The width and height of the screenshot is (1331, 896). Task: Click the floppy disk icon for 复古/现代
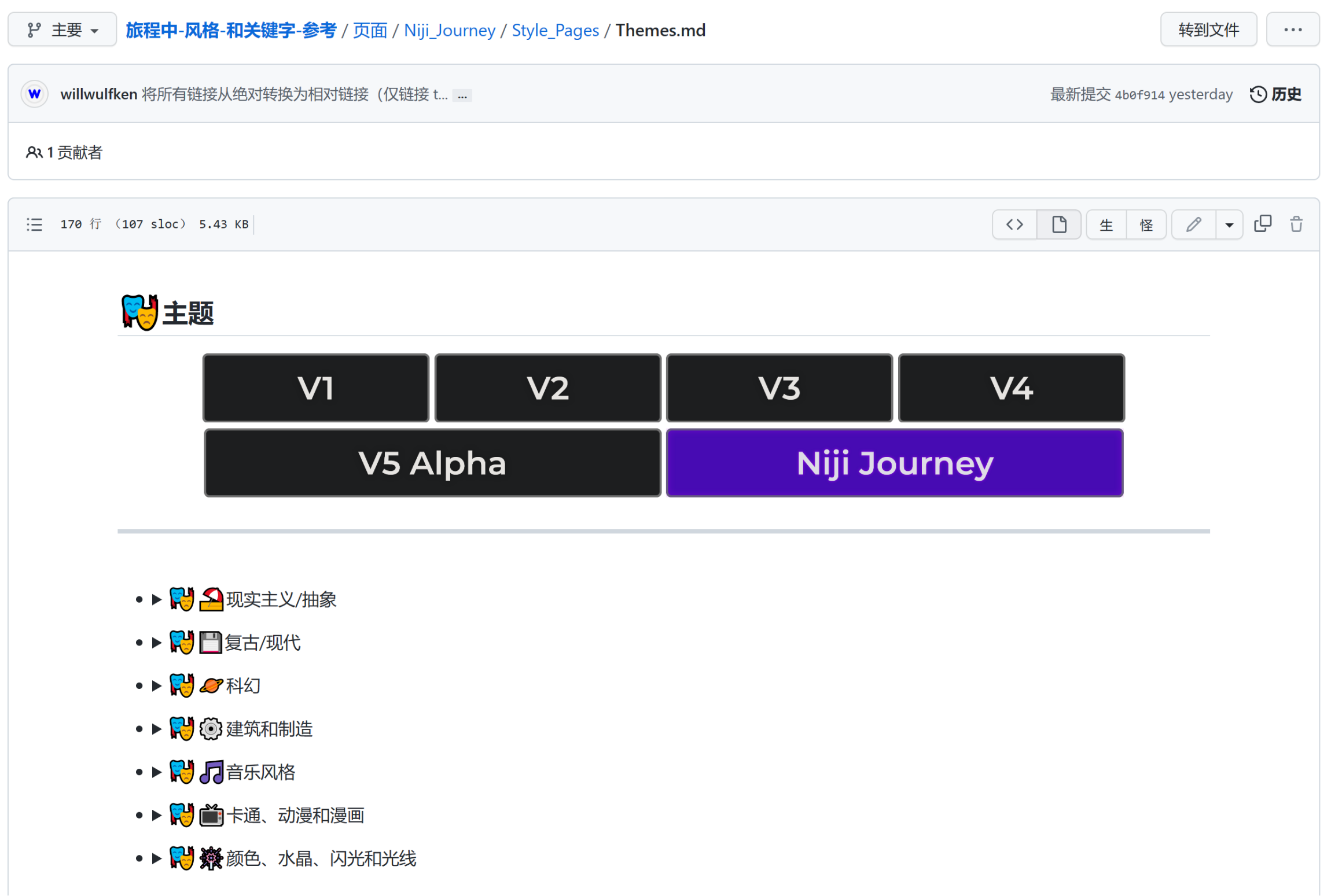[211, 643]
